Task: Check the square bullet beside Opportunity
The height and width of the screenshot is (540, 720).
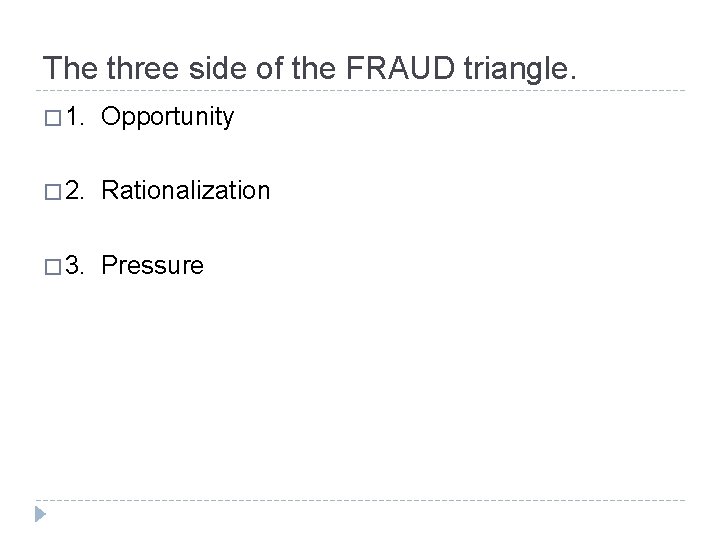Action: [53, 118]
